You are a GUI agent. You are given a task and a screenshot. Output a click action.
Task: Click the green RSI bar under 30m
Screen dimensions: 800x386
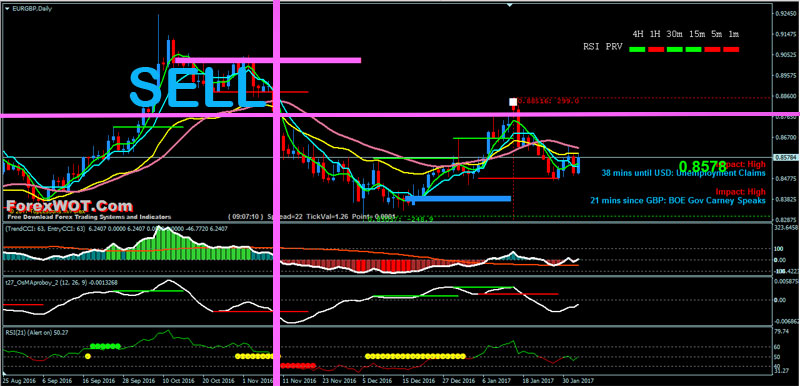[674, 49]
